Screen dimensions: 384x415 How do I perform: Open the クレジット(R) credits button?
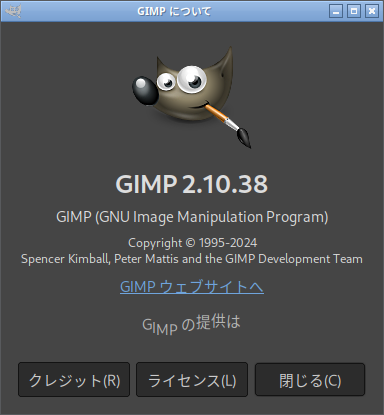74,380
